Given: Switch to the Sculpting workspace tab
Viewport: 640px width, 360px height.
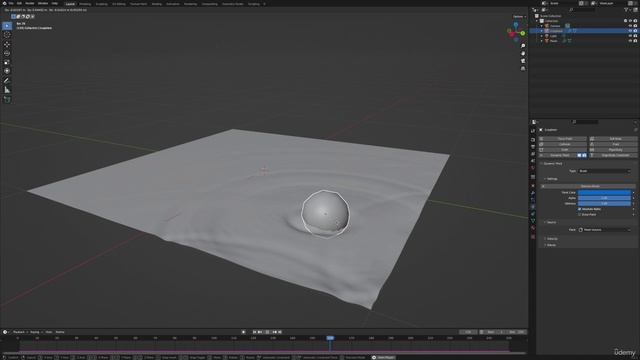Looking at the screenshot, I should pos(102,4).
